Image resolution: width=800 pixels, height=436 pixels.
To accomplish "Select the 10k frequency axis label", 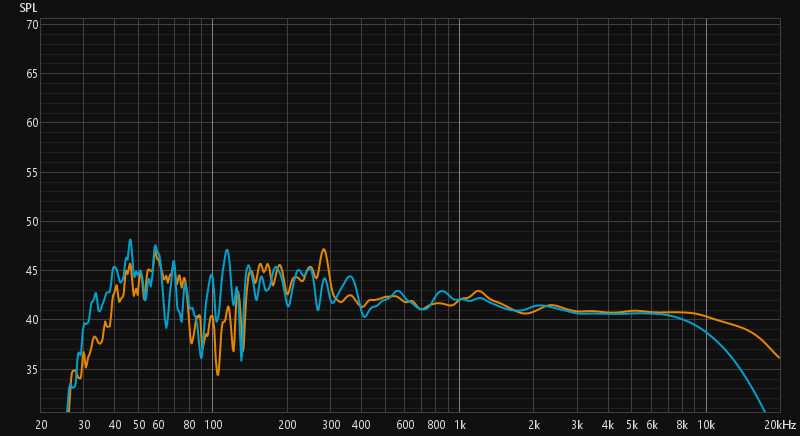I will tap(706, 425).
